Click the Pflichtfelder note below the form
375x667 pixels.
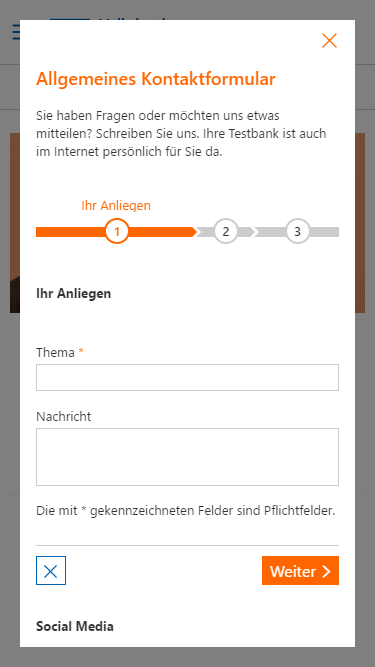tap(186, 510)
